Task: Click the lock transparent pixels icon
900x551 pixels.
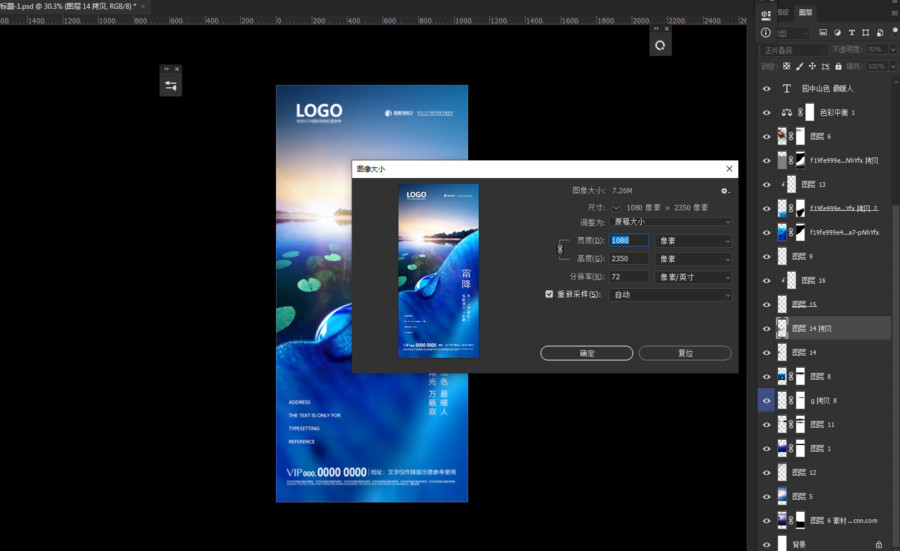Action: (x=786, y=67)
